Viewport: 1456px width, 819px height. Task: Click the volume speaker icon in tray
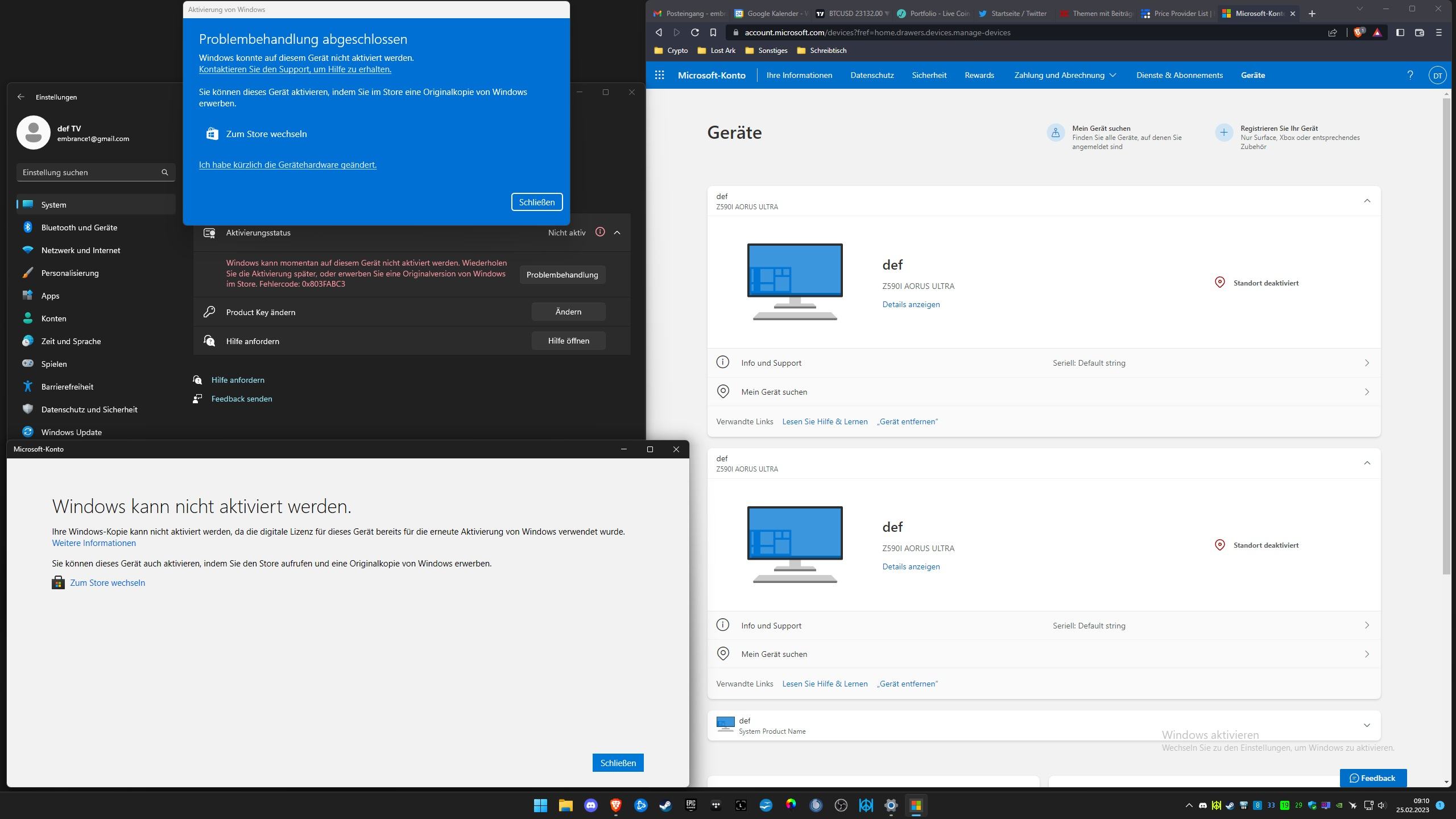(1382, 805)
